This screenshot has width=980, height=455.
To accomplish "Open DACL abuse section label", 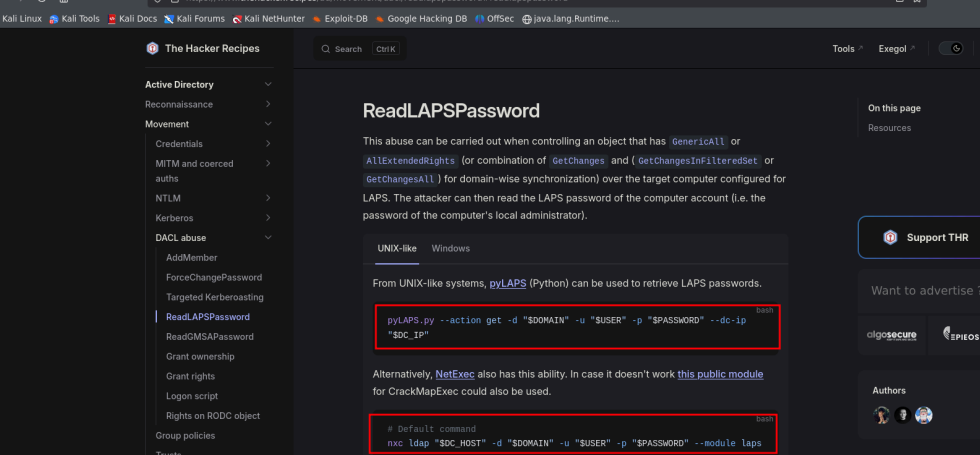I will 181,238.
